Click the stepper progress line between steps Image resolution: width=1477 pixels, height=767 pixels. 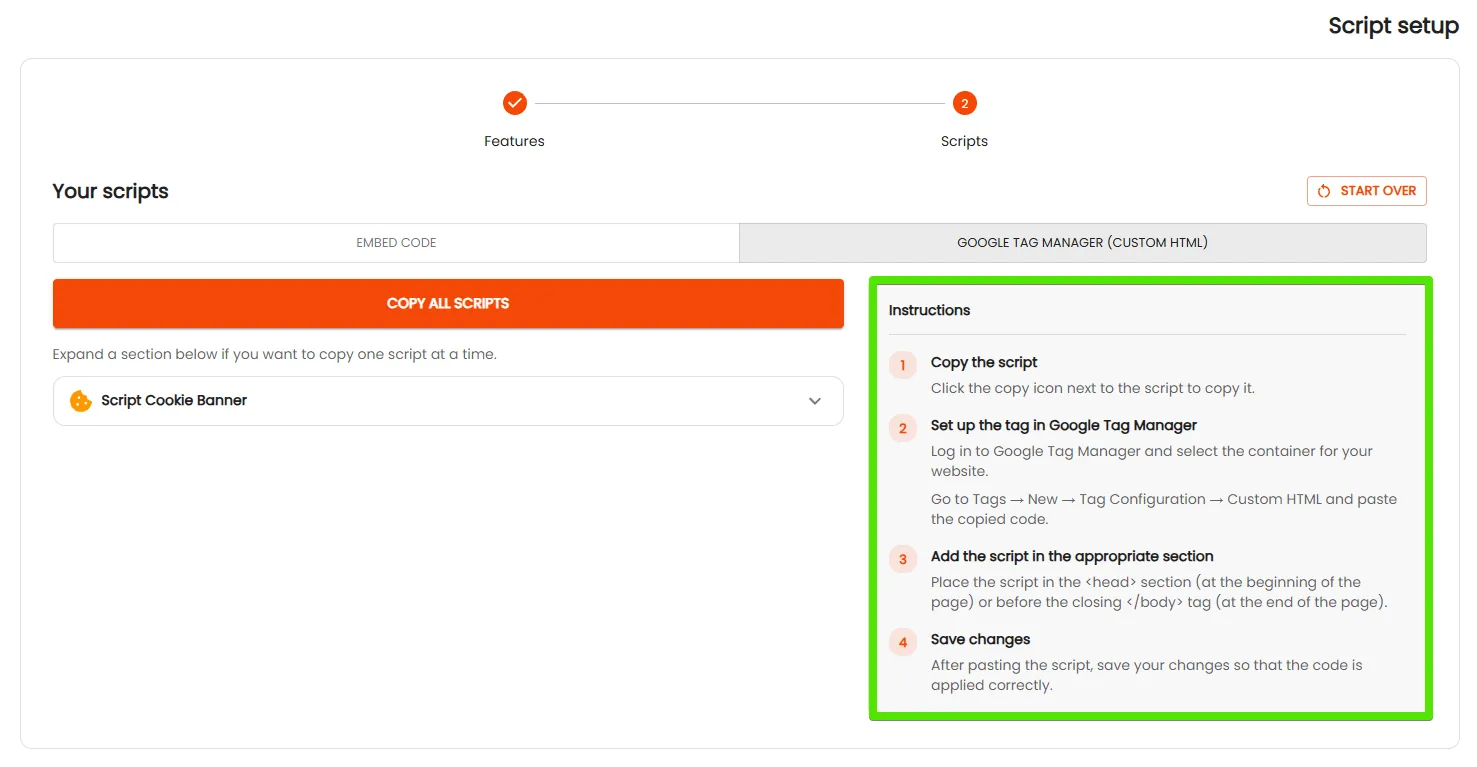click(x=739, y=103)
